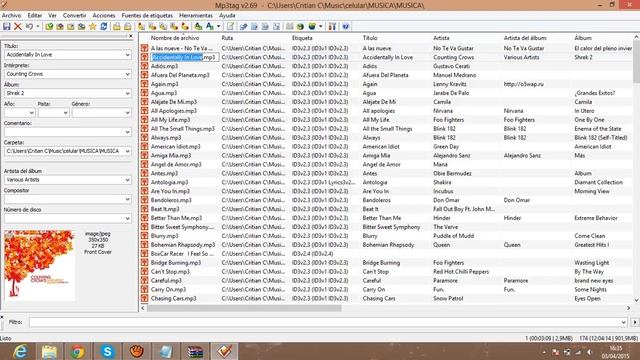Viewport: 640px width, 360px height.
Task: Open the quick Actions icon
Action: click(x=209, y=27)
